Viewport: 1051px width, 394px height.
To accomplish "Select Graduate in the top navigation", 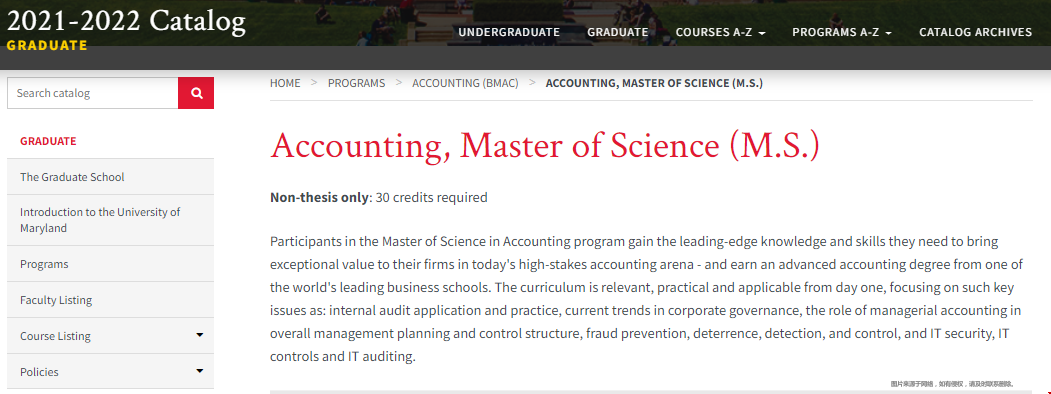I will coord(617,32).
